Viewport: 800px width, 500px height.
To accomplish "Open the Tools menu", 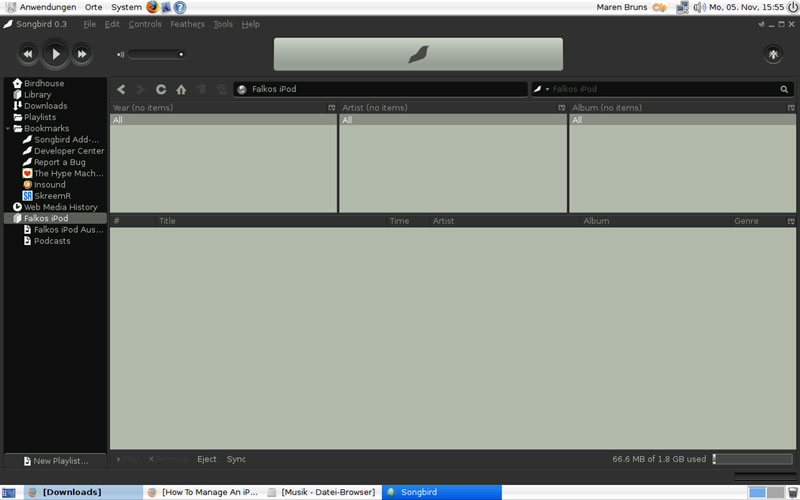I will 223,24.
